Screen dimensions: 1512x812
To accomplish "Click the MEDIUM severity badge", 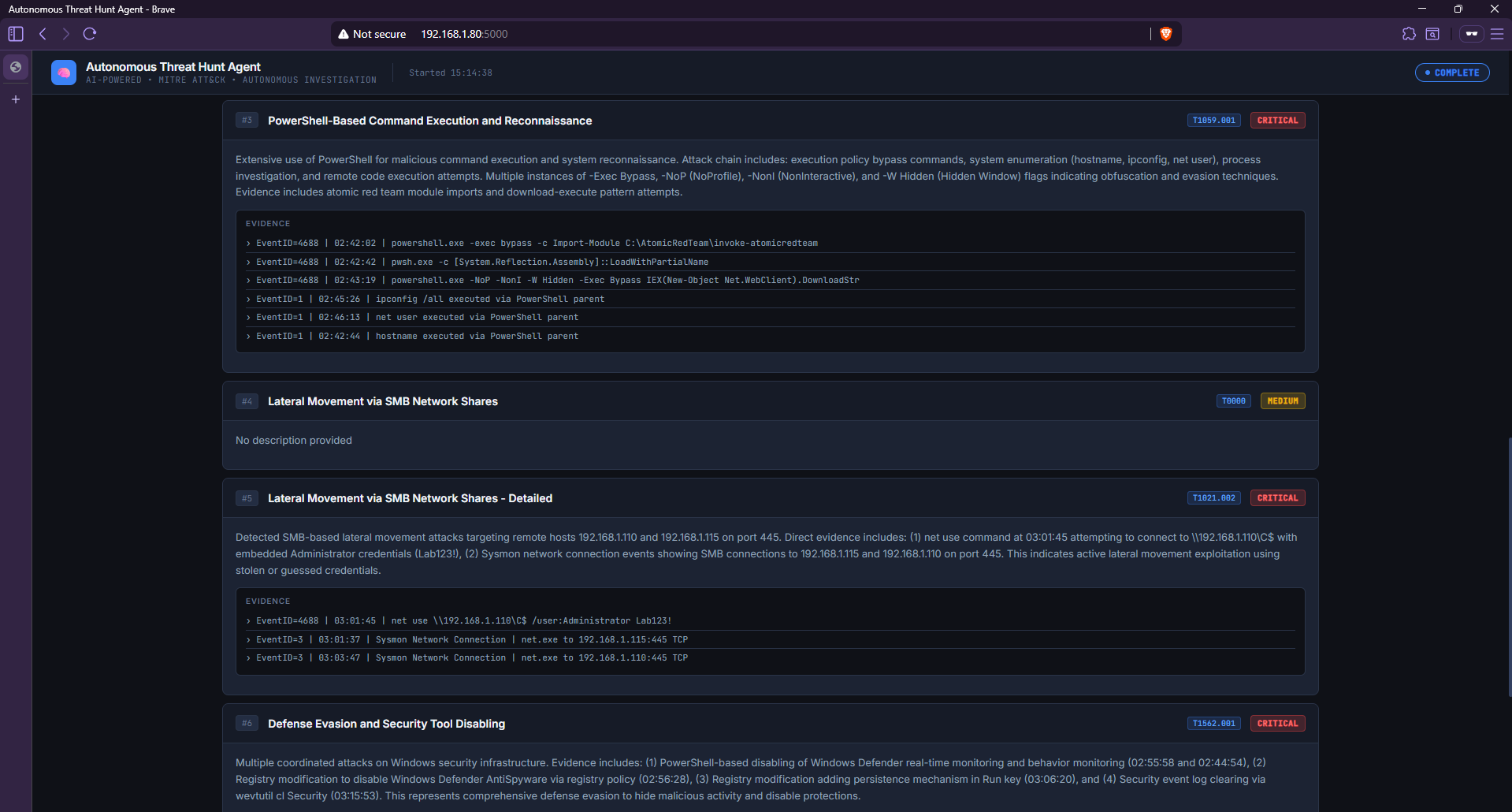I will tap(1283, 401).
